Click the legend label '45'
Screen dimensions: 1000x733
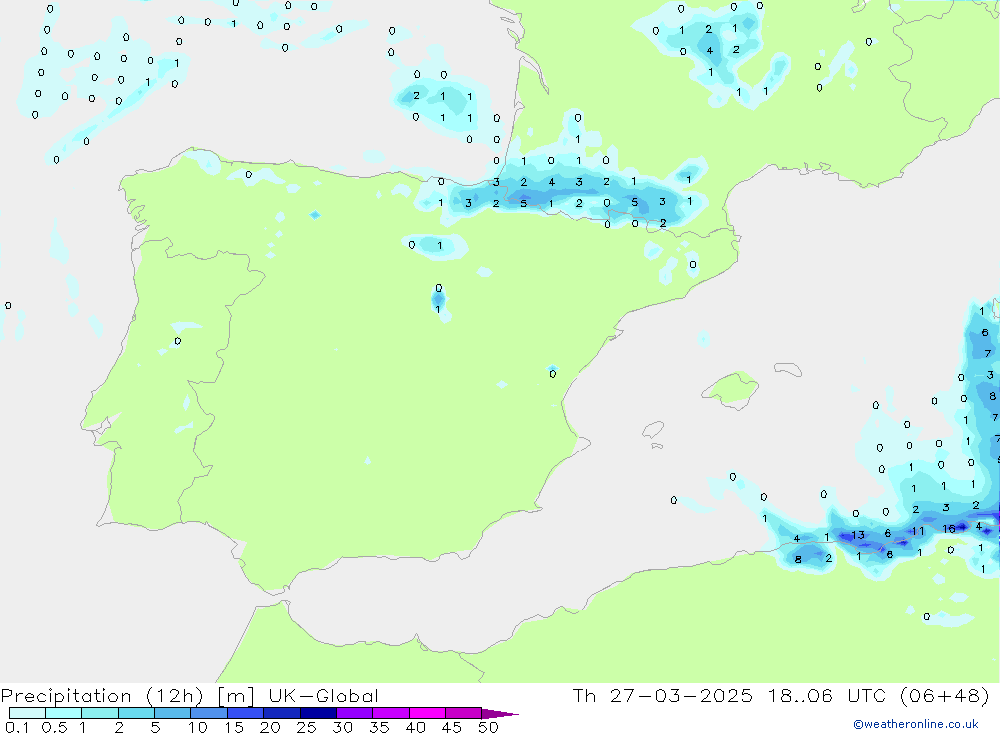tap(452, 727)
